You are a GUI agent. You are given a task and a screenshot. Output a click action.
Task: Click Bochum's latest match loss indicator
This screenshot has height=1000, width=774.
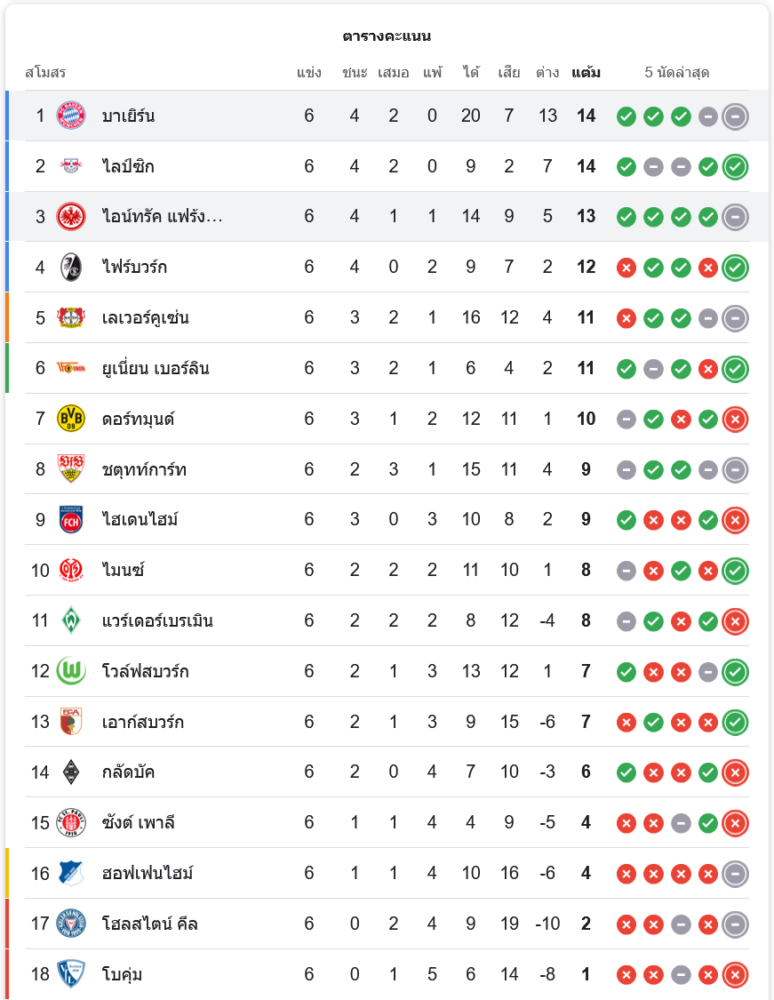(735, 974)
